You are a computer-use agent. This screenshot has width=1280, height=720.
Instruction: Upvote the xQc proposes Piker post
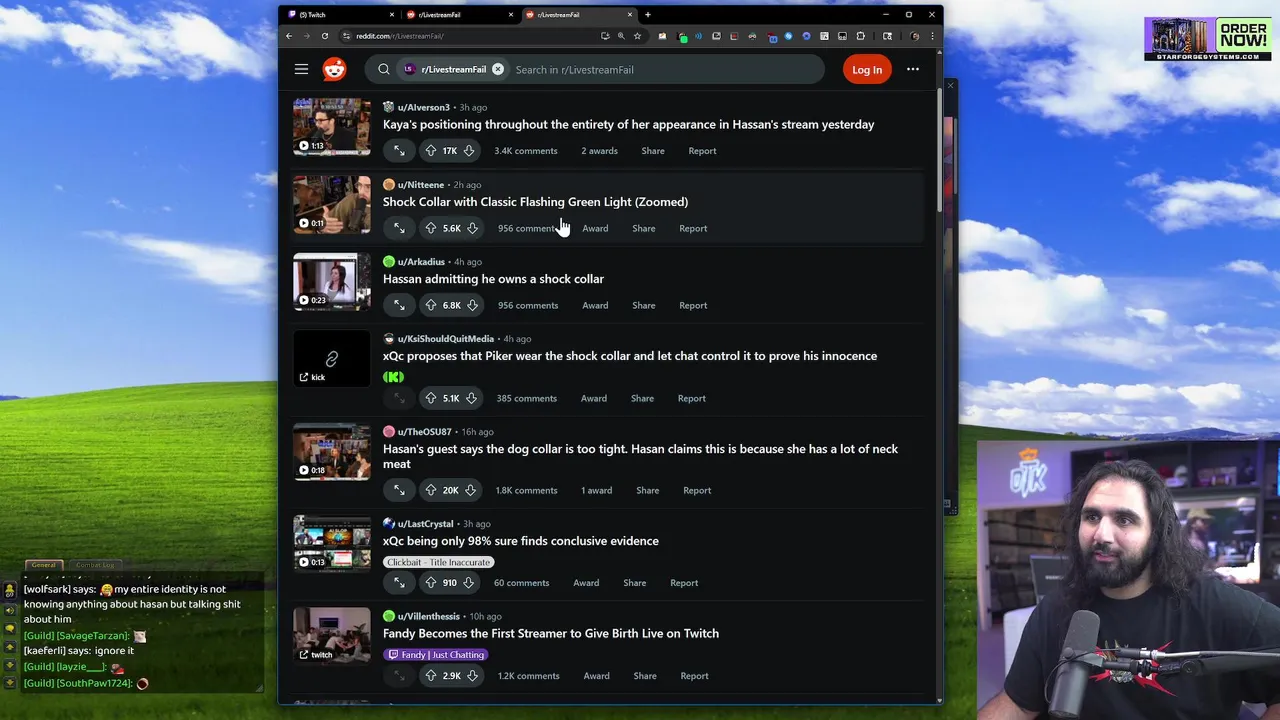point(430,398)
